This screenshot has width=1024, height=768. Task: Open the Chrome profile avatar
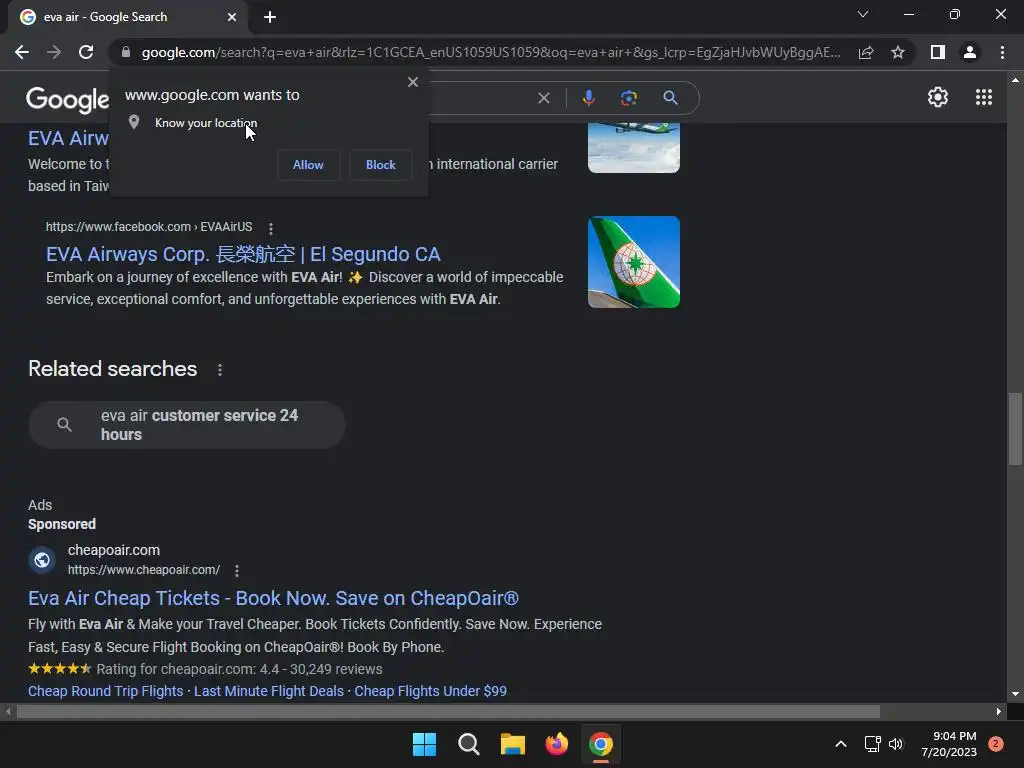970,52
